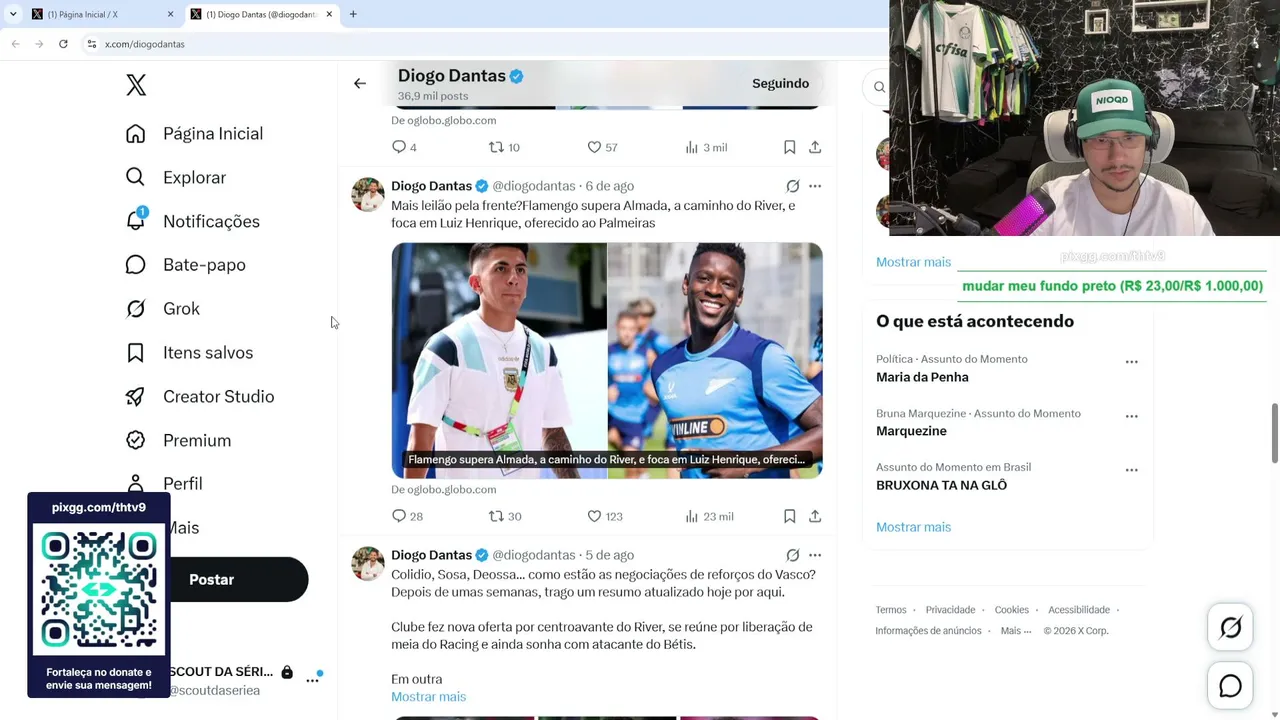Open Premium verified badge icon
1280x720 pixels.
click(x=136, y=440)
